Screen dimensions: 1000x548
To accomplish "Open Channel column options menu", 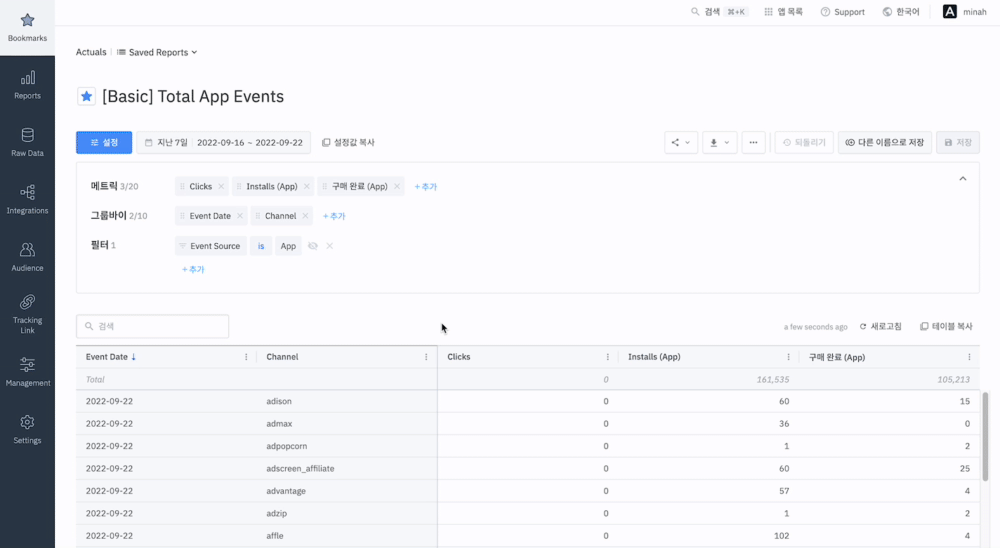I will [426, 357].
